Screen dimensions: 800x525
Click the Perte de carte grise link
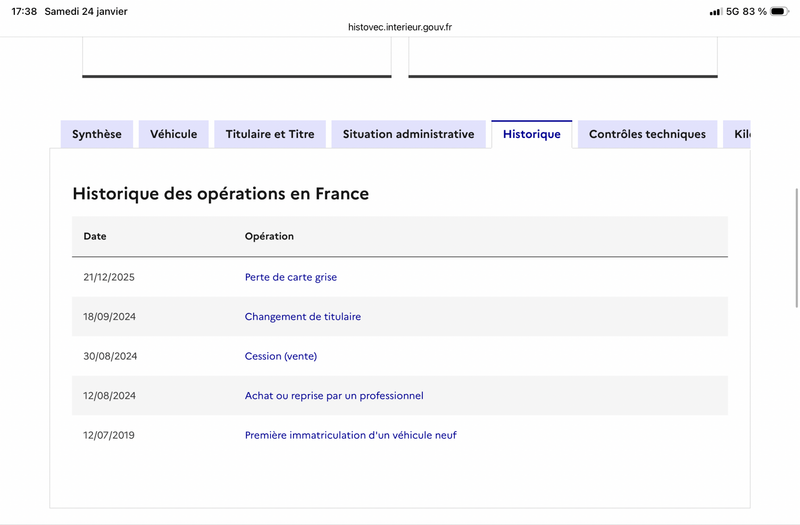[x=291, y=277]
